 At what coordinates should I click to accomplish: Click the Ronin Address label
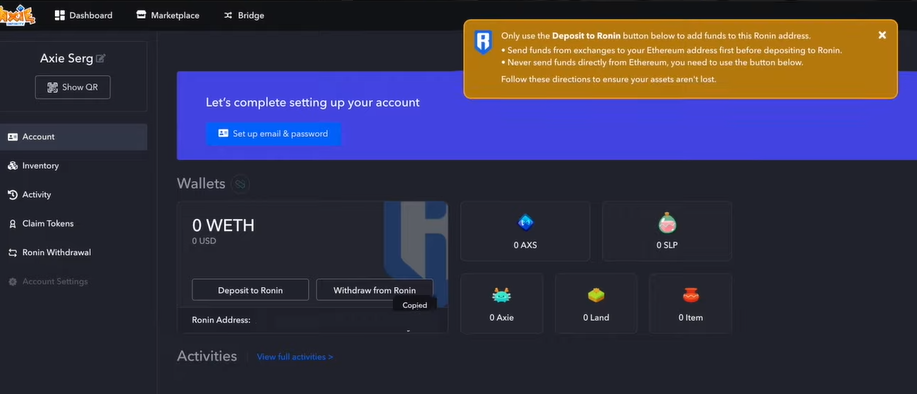click(221, 320)
